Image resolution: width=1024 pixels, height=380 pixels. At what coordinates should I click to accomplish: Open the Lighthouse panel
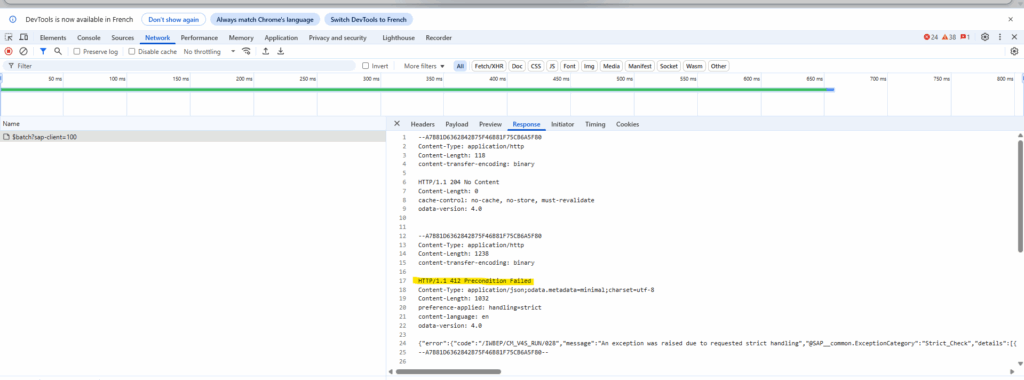click(x=398, y=38)
